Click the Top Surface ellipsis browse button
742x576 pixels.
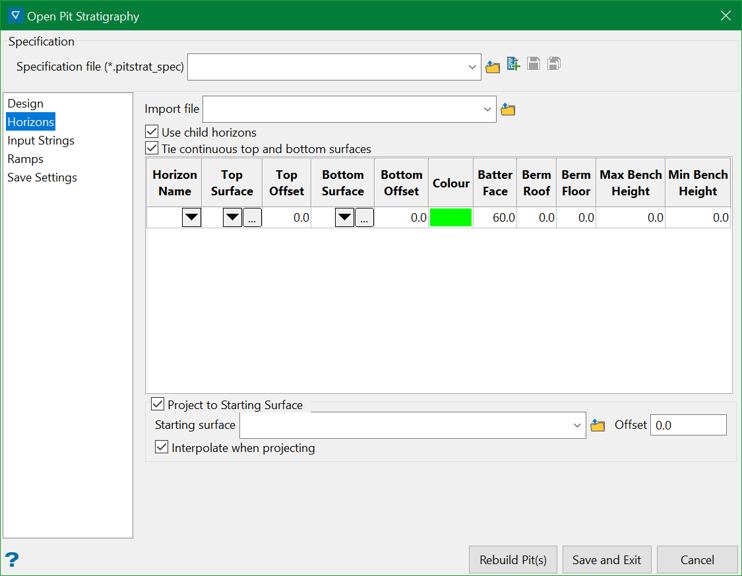[252, 217]
